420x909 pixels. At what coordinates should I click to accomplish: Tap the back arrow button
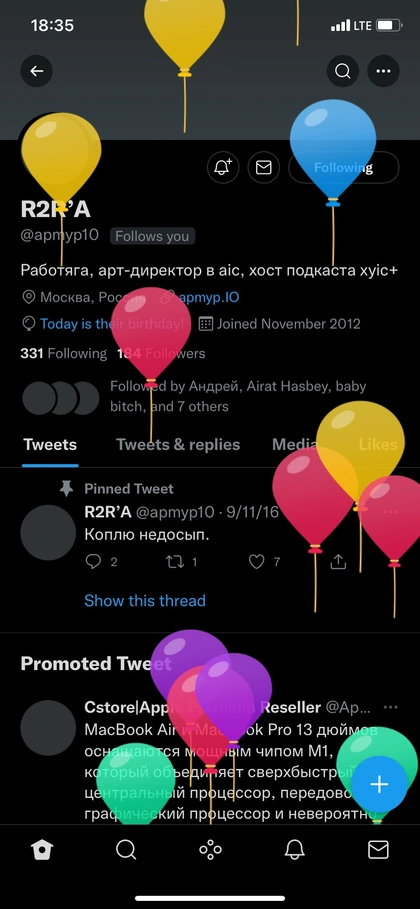point(37,71)
